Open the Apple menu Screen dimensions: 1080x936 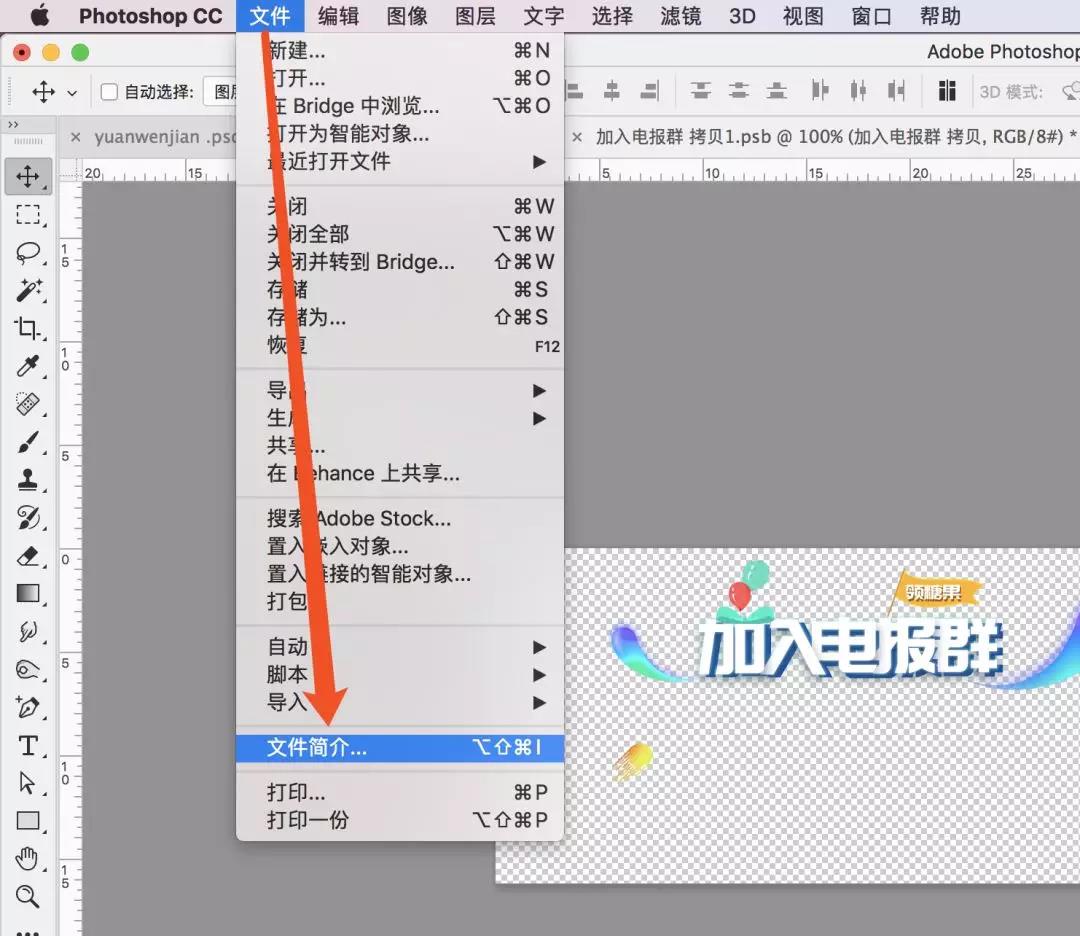[40, 15]
